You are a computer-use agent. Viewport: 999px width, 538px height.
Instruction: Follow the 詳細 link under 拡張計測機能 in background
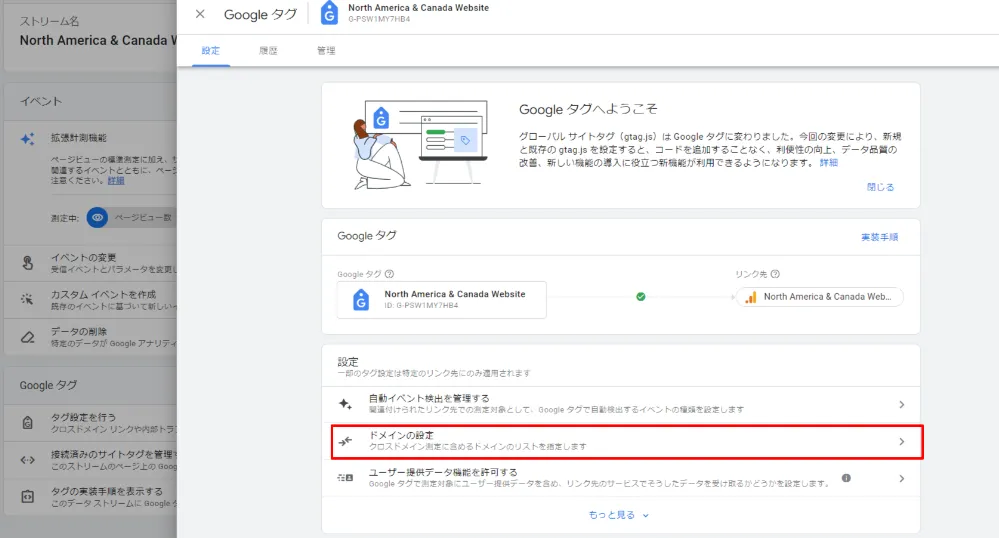[x=116, y=181]
